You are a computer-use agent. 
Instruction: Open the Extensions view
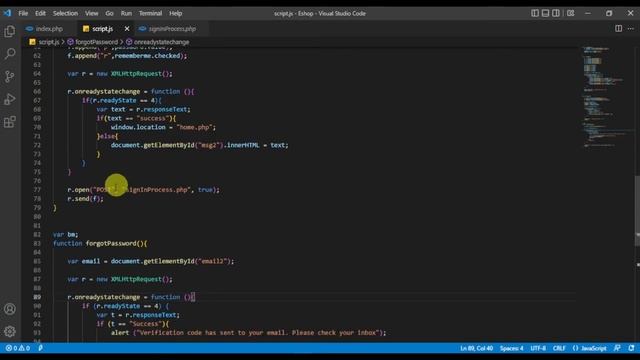click(10, 122)
